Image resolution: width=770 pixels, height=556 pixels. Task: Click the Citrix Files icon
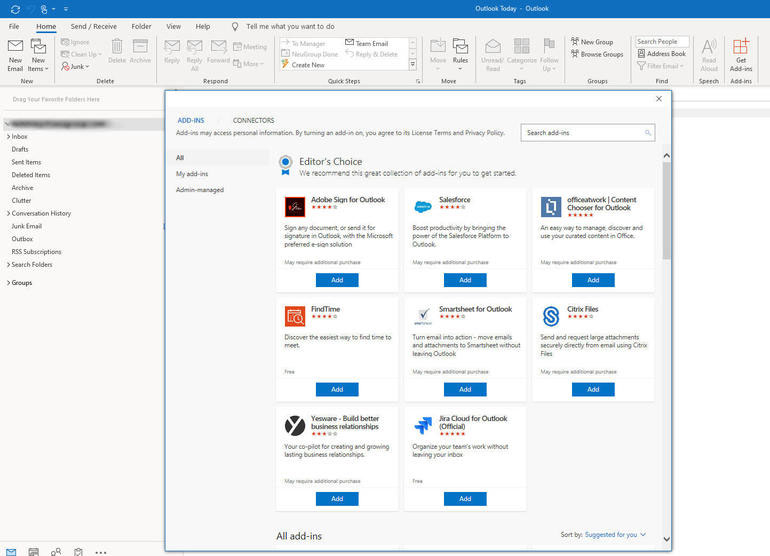coord(551,316)
